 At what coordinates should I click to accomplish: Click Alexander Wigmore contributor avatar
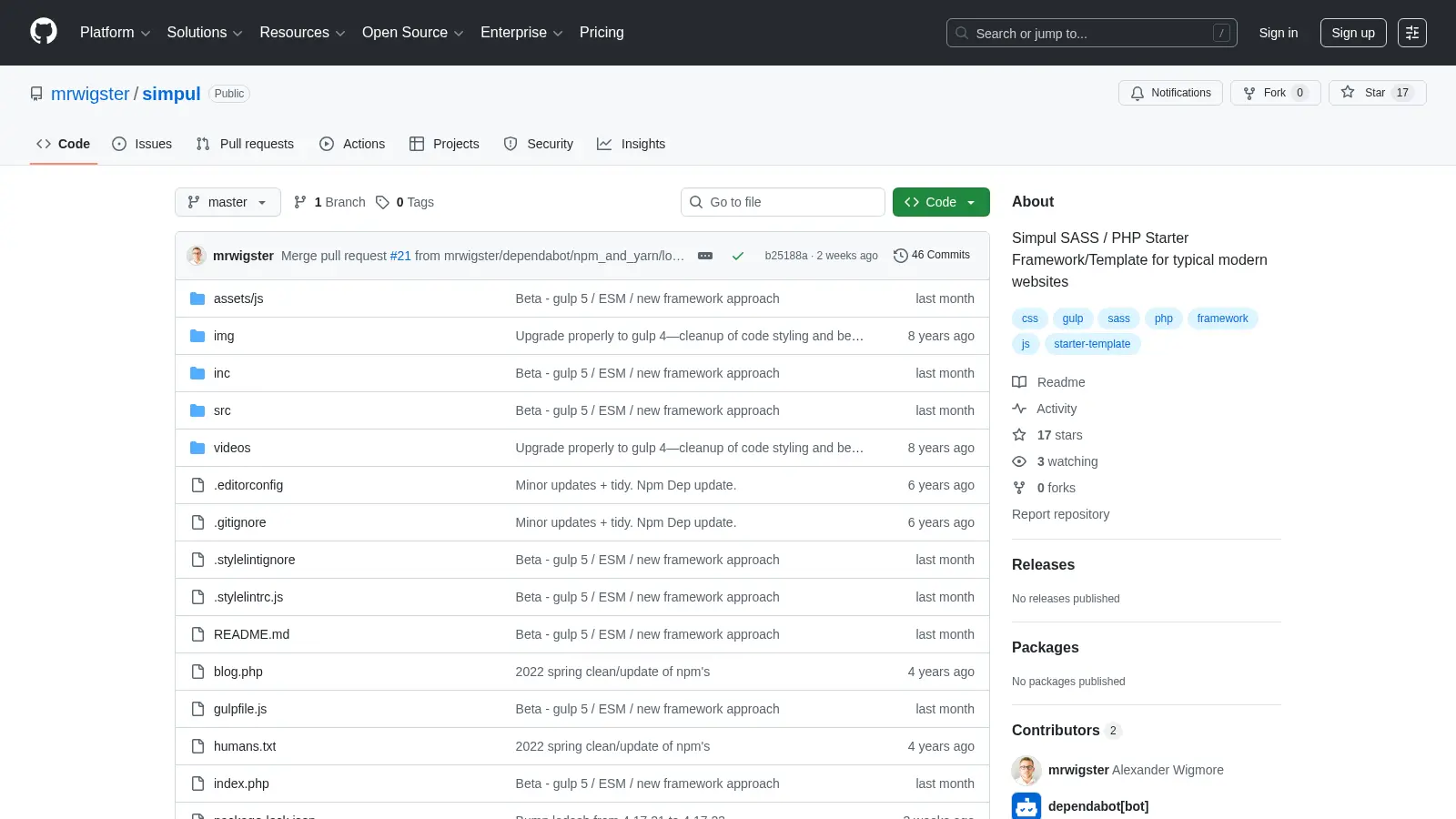(1026, 770)
